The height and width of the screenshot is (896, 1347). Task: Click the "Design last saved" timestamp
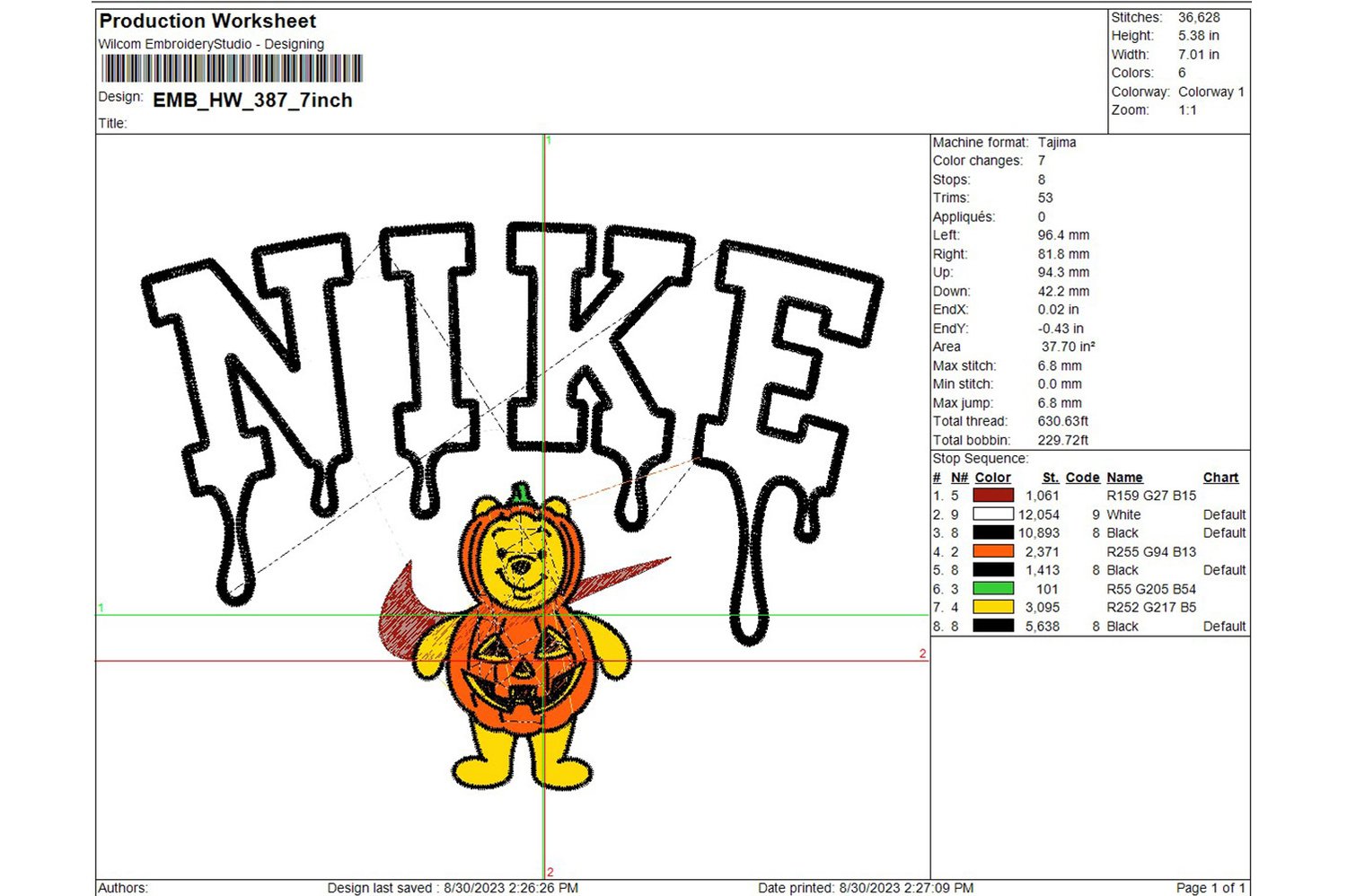(x=453, y=888)
